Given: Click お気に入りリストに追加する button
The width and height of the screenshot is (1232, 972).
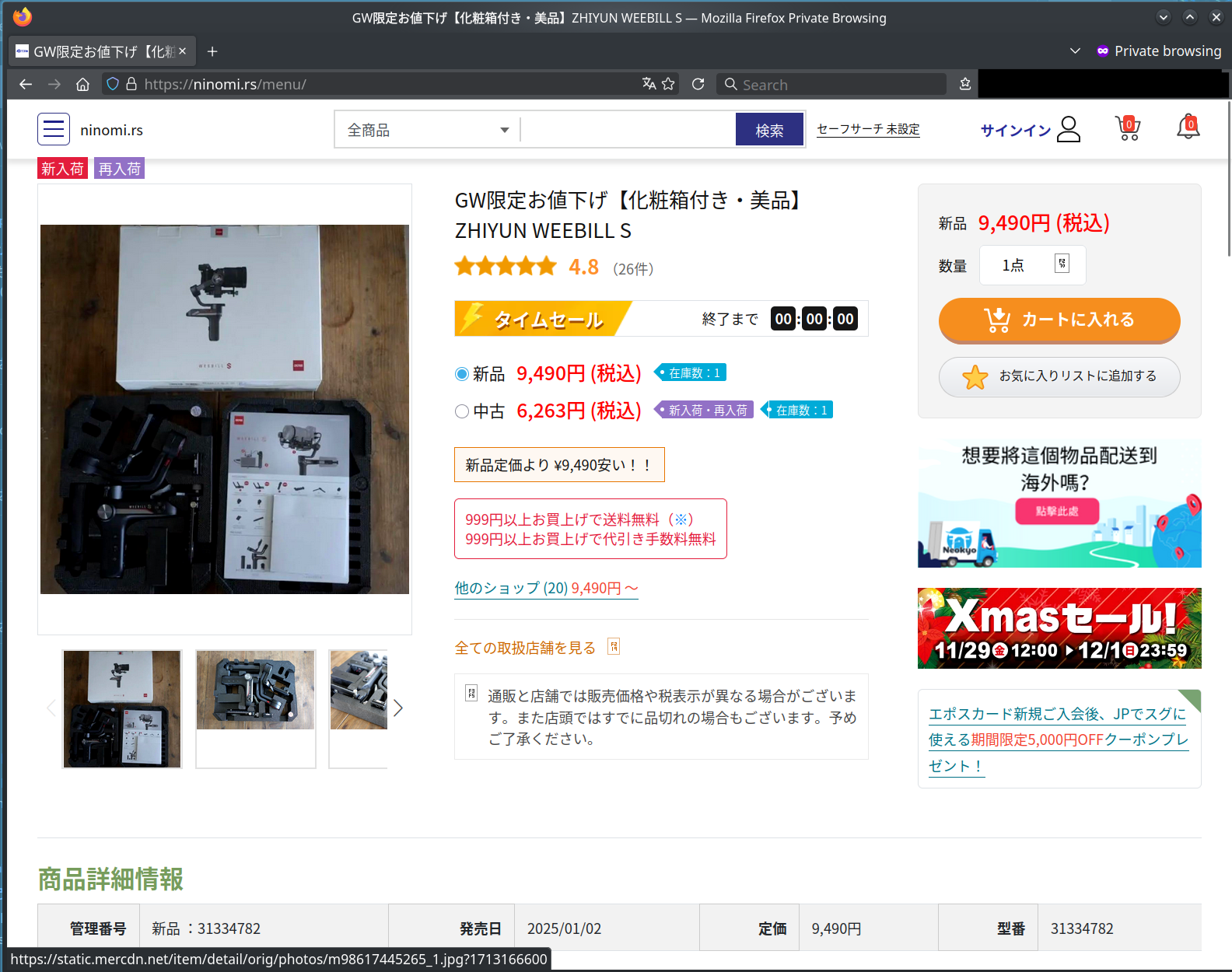Looking at the screenshot, I should pyautogui.click(x=1059, y=376).
